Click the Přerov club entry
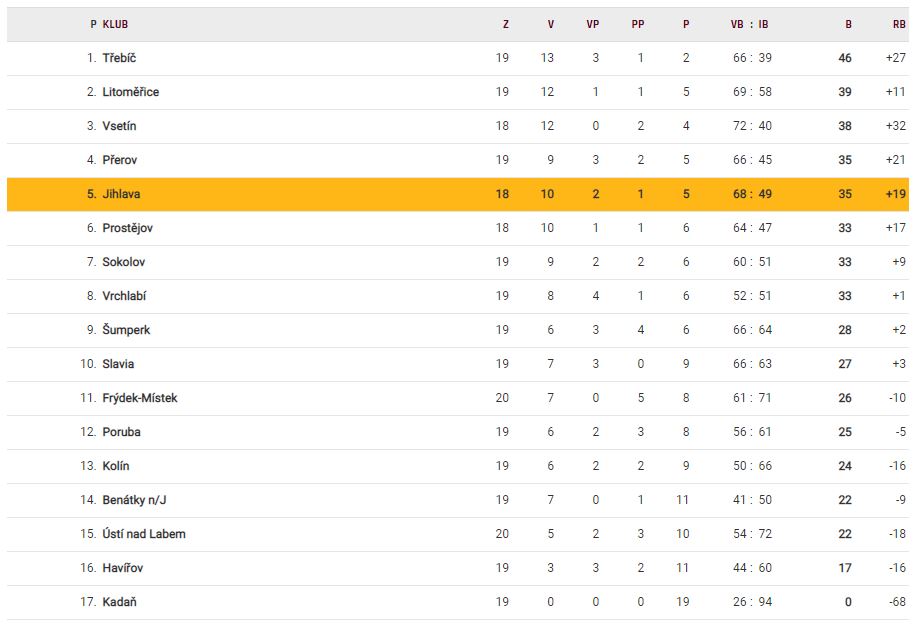Image resolution: width=917 pixels, height=626 pixels. coord(119,160)
